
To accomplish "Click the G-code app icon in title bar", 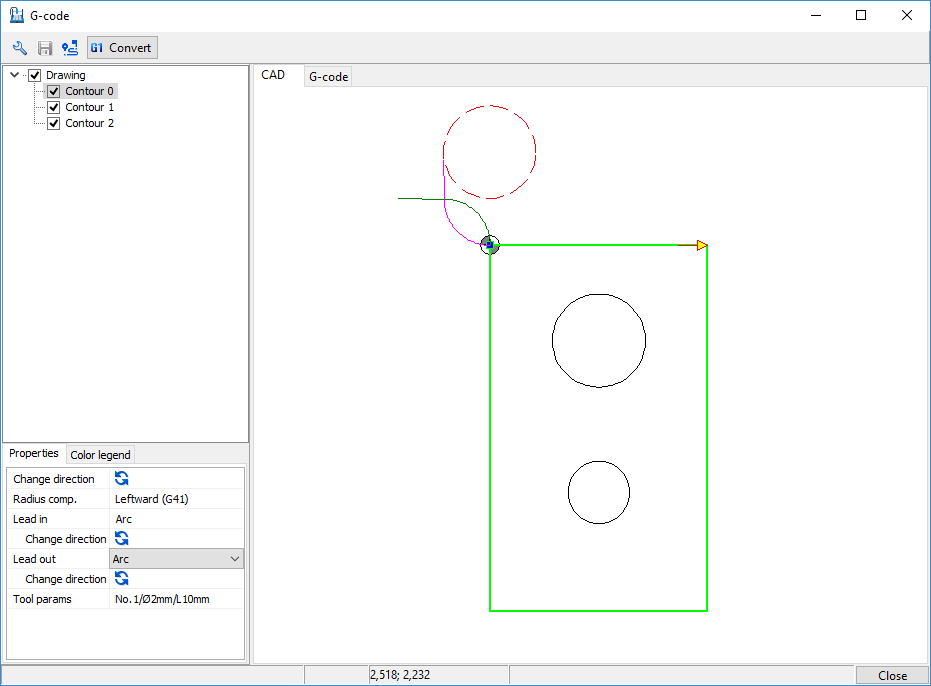I will pyautogui.click(x=16, y=15).
